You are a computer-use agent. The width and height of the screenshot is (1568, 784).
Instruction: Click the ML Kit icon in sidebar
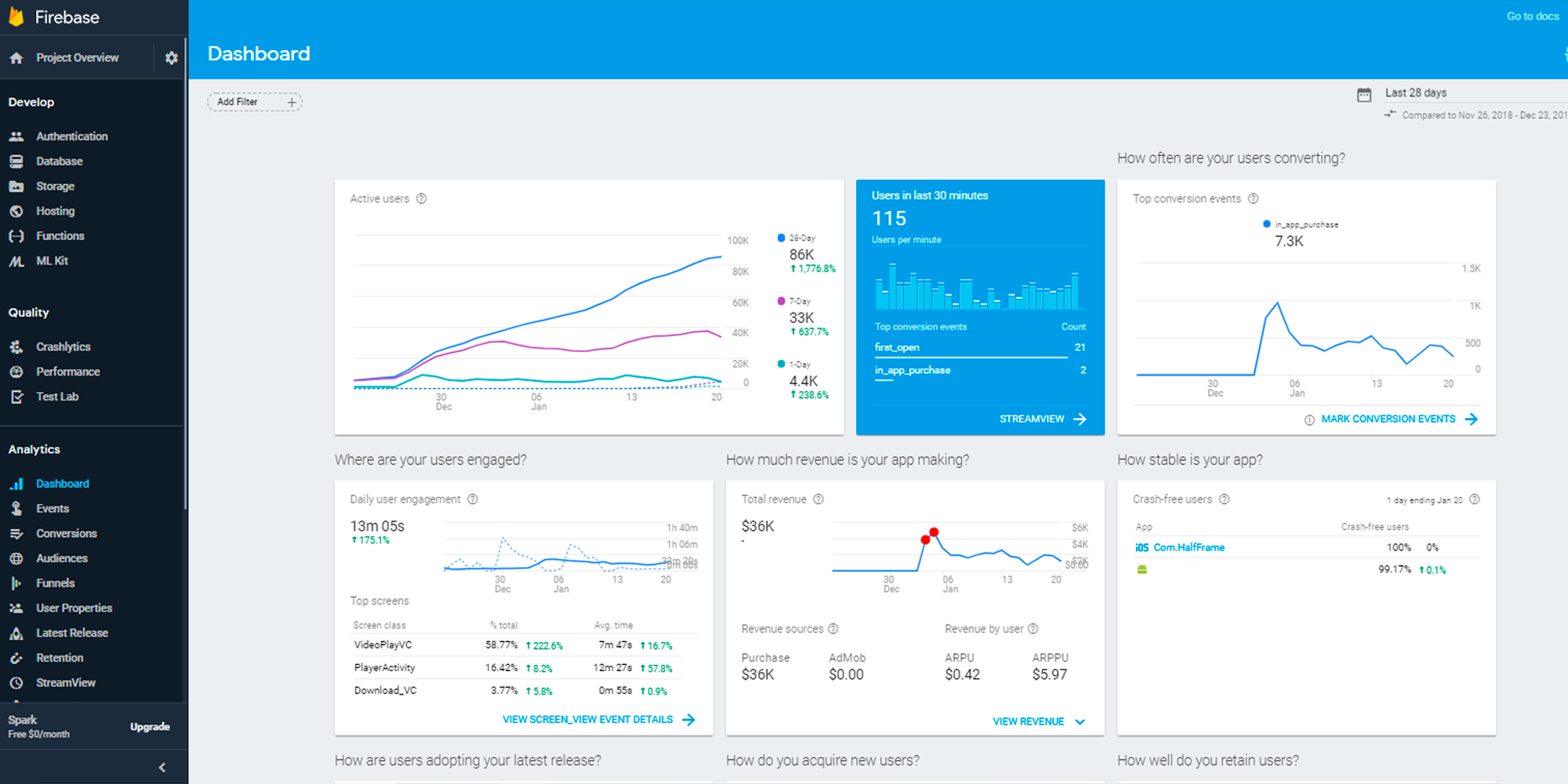coord(16,261)
